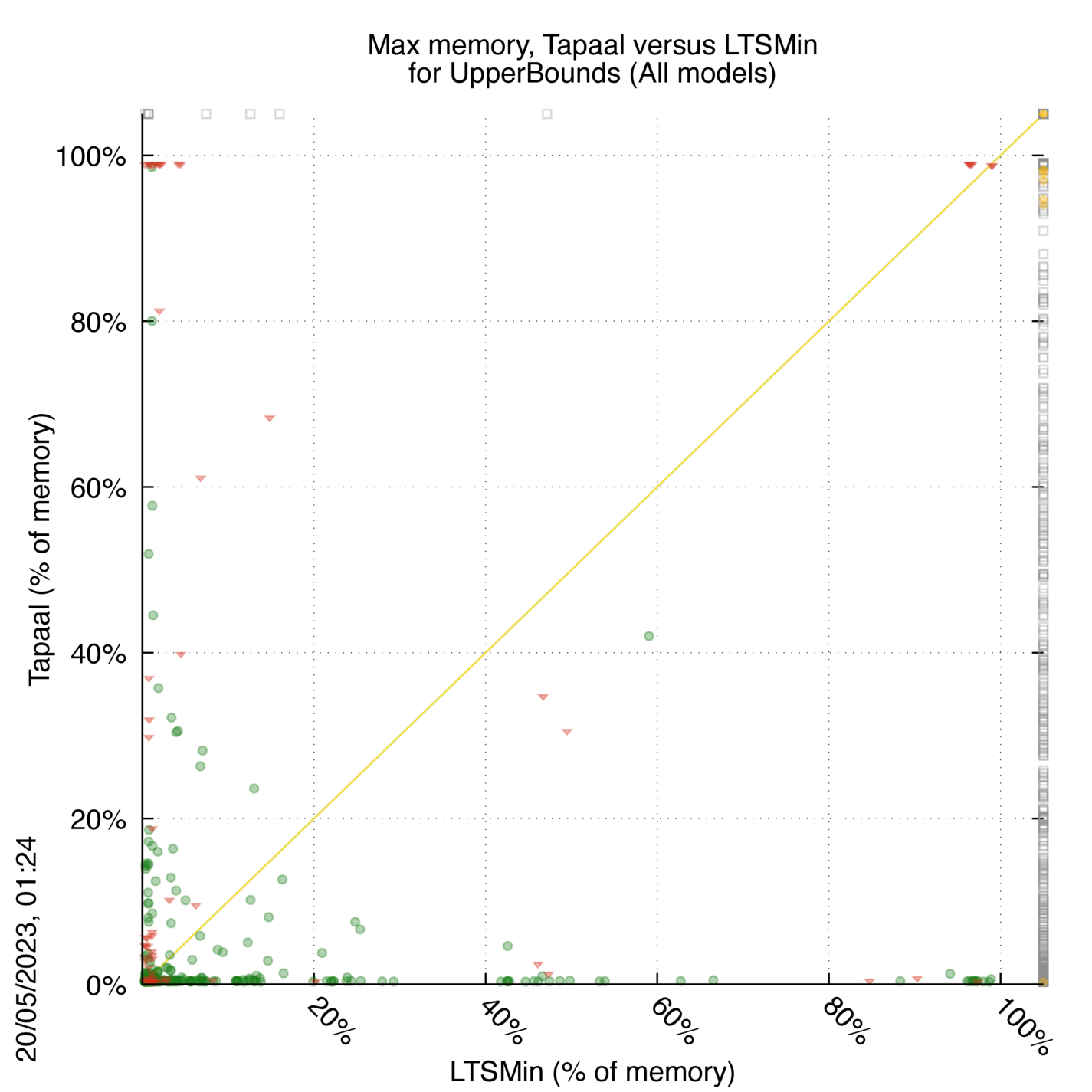Click the gray square at top near 47% LTSMin
Screen dimensions: 1092x1092
[x=546, y=114]
